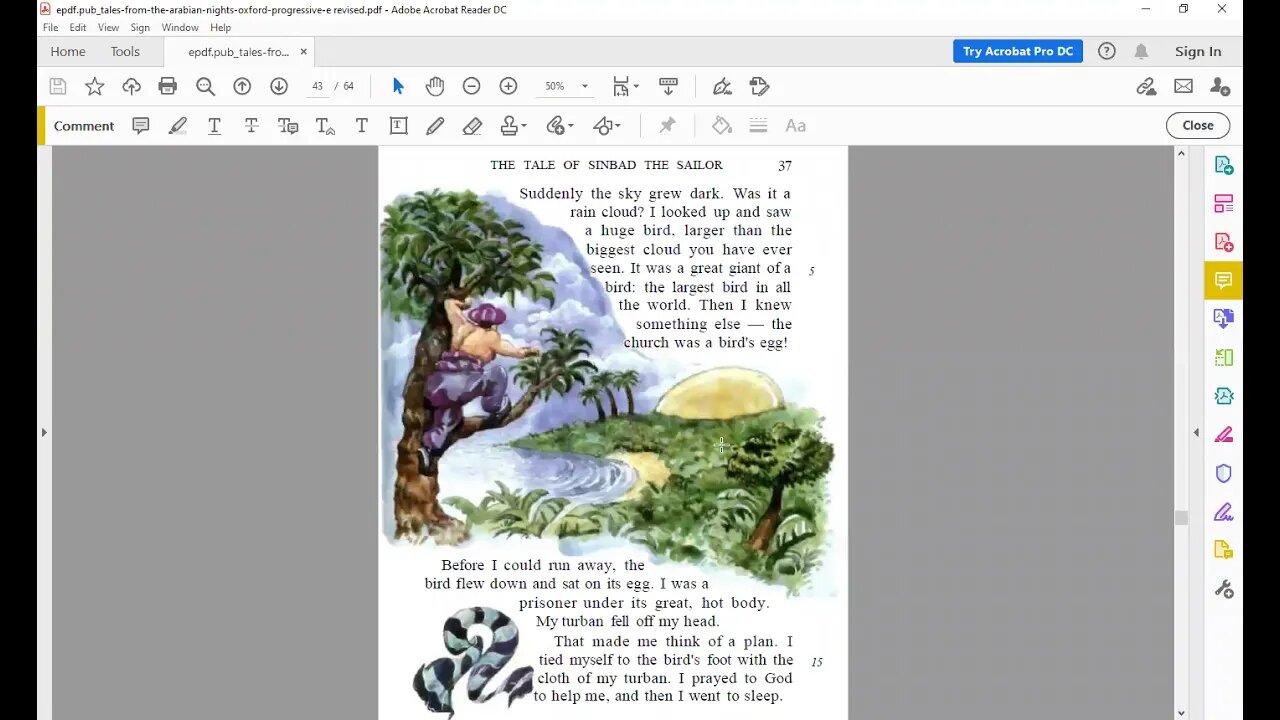Open the Help menu
This screenshot has width=1280, height=720.
click(x=221, y=28)
